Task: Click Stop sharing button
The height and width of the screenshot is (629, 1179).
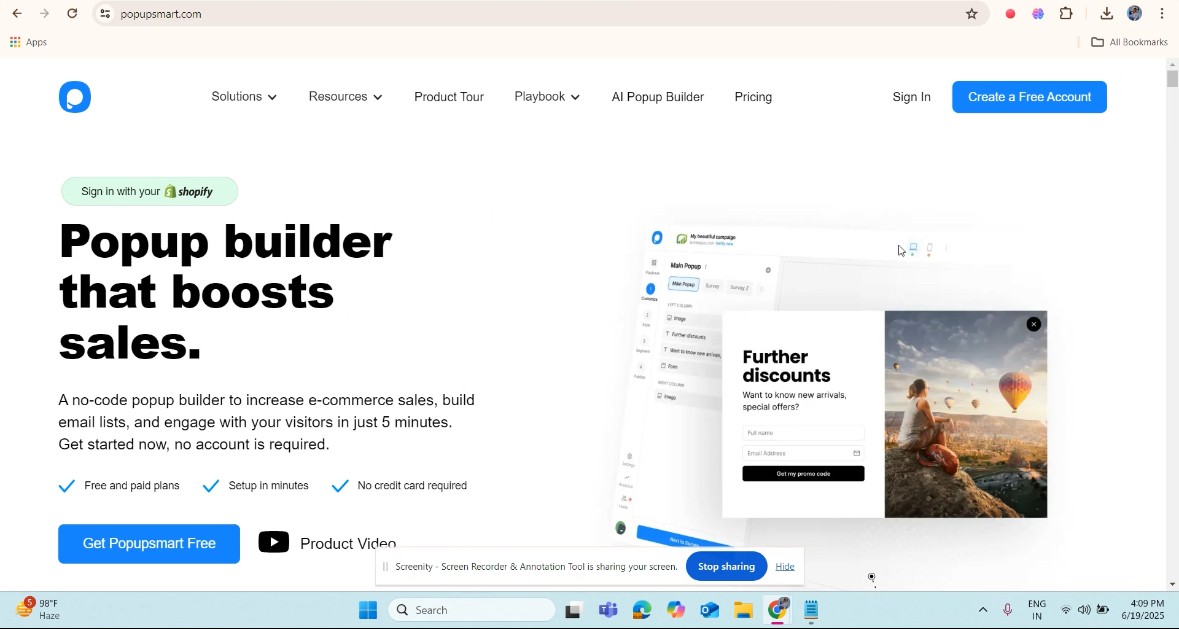Action: pos(726,567)
